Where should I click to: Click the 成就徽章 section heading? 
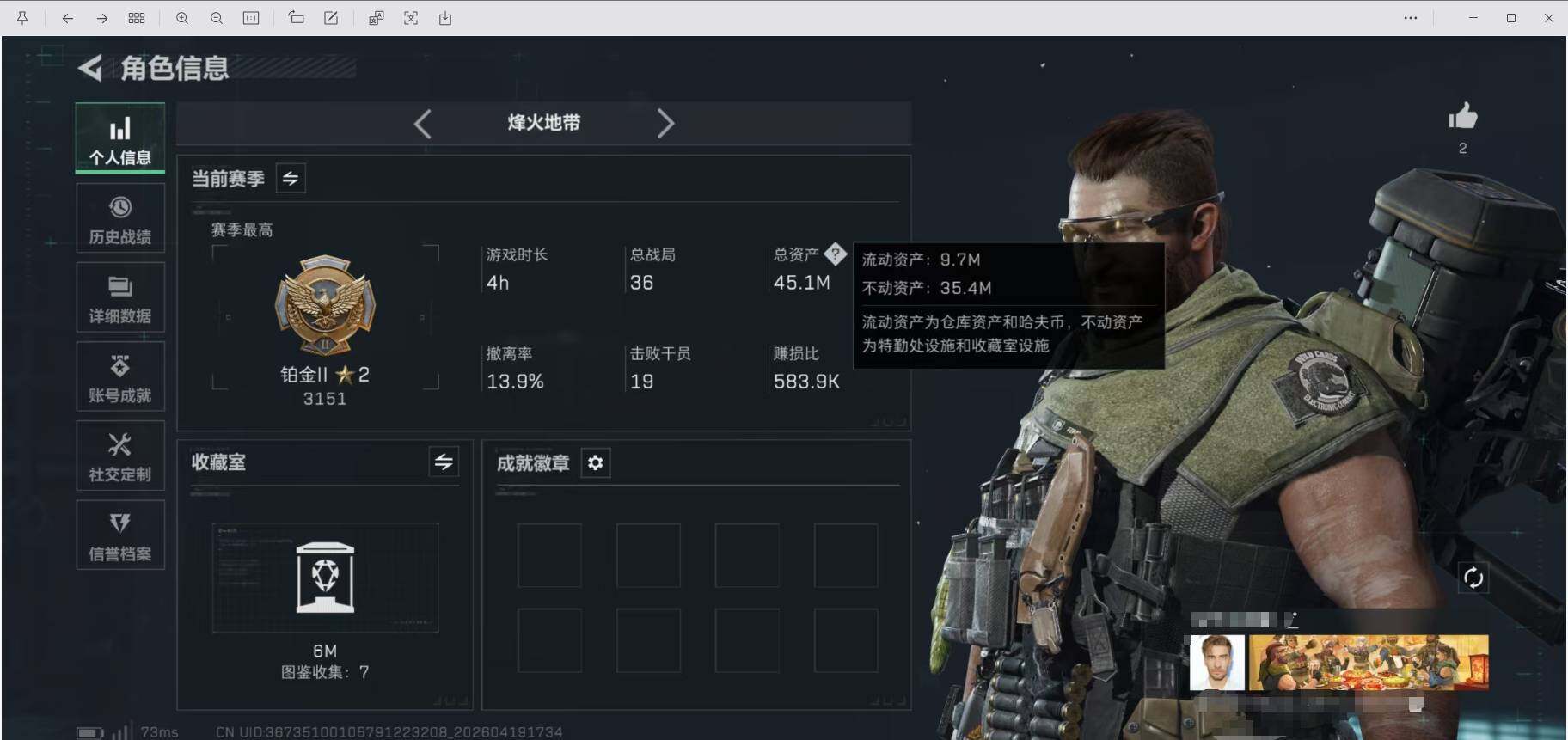pos(533,463)
